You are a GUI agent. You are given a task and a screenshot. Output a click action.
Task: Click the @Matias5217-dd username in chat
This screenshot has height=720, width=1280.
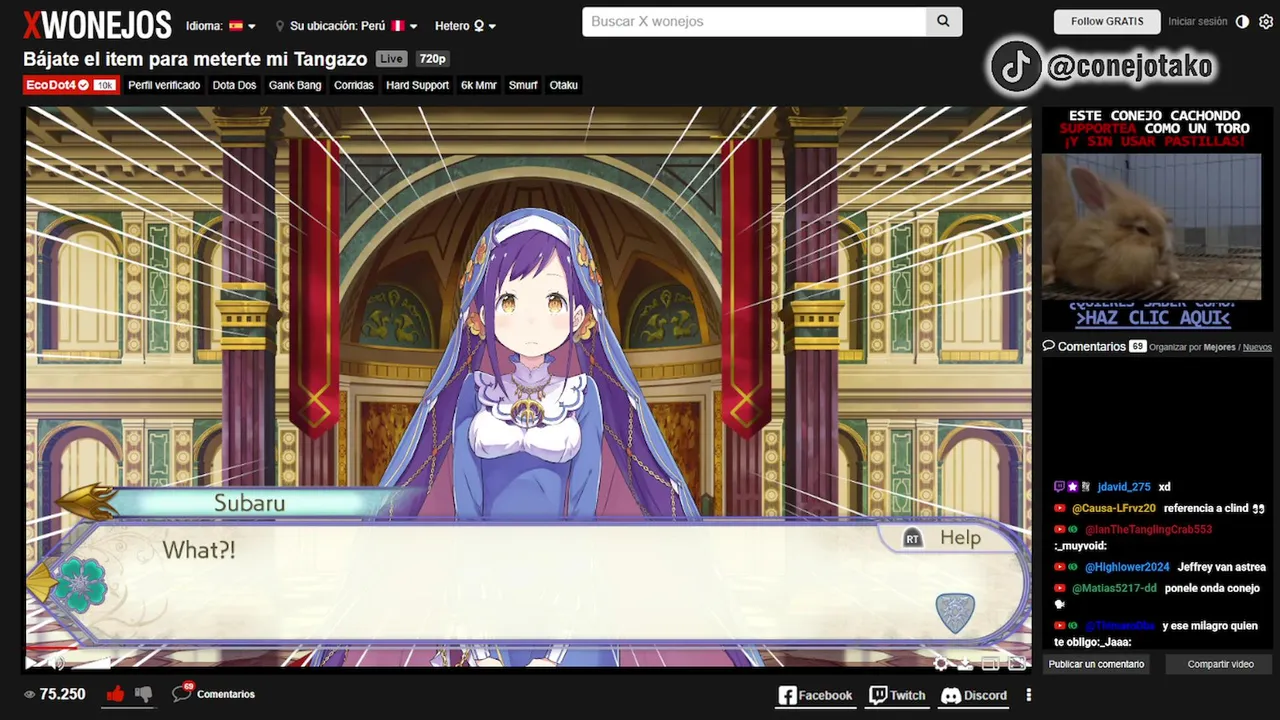click(1114, 588)
